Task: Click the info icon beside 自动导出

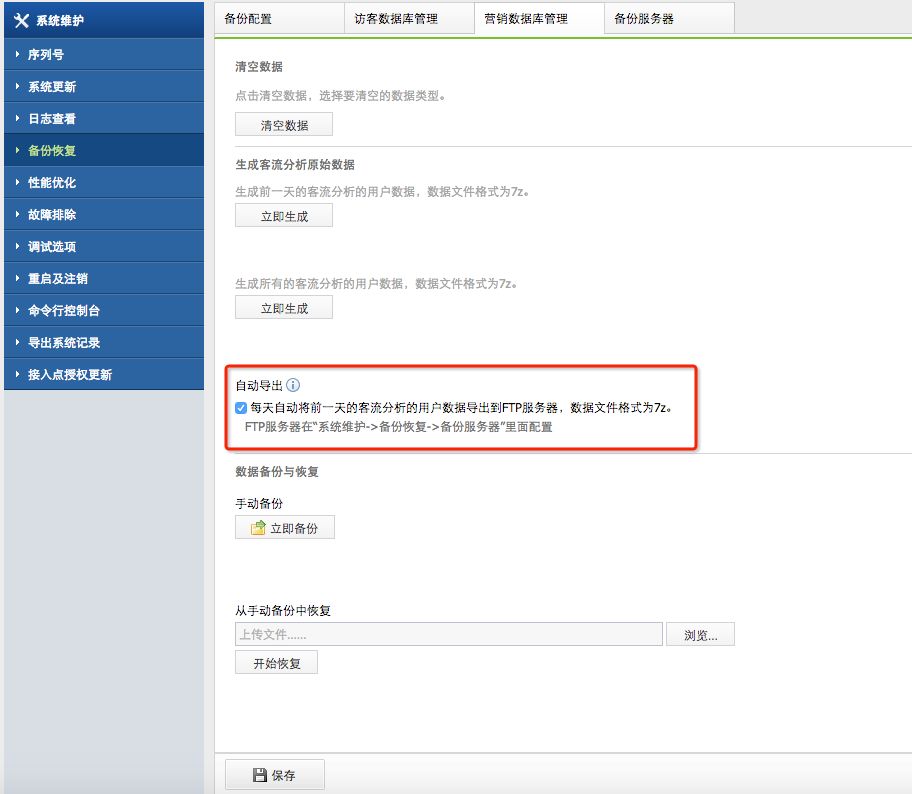Action: click(294, 385)
